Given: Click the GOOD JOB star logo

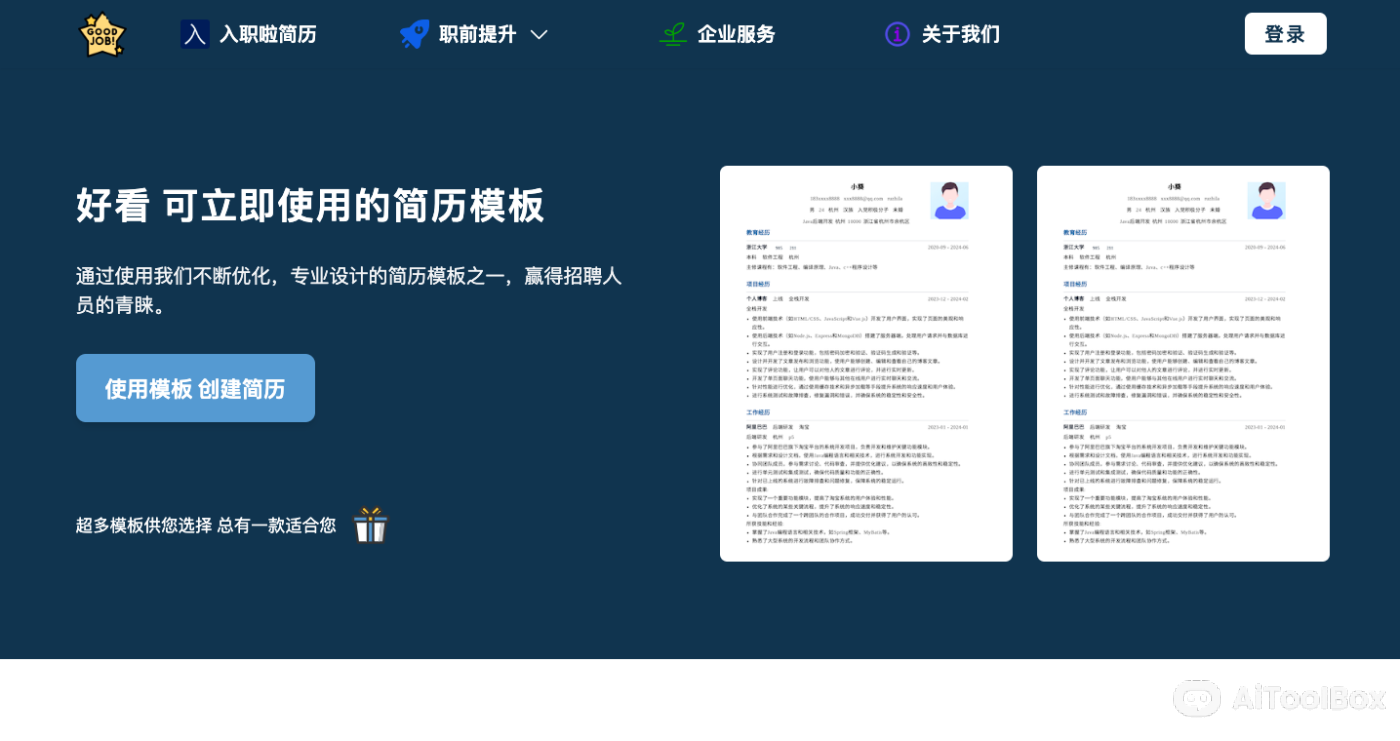Looking at the screenshot, I should pyautogui.click(x=102, y=33).
